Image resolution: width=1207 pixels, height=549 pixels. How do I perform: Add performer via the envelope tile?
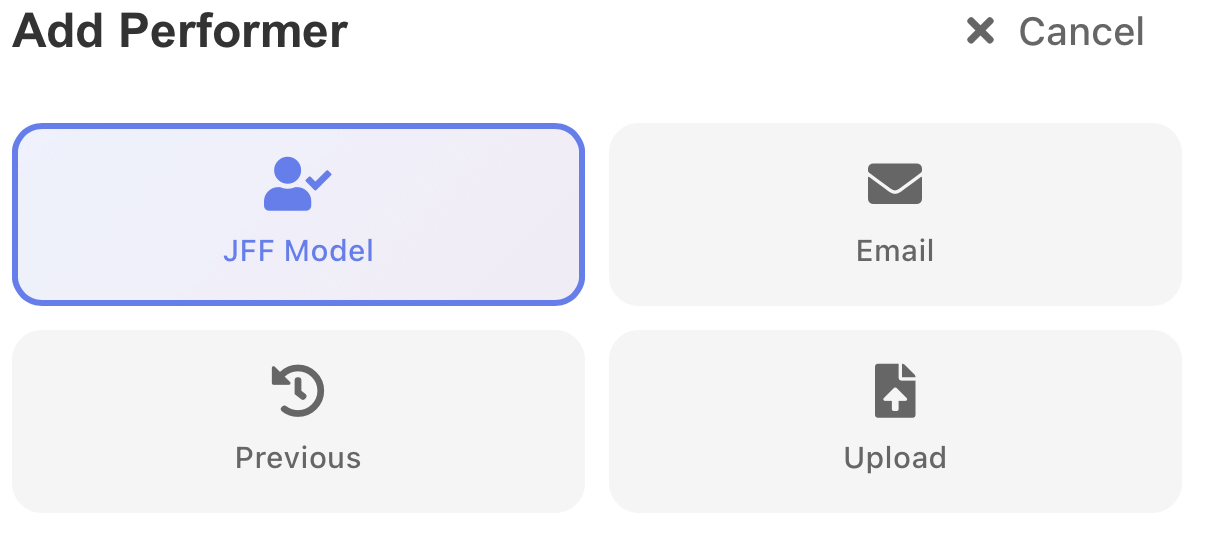(895, 214)
